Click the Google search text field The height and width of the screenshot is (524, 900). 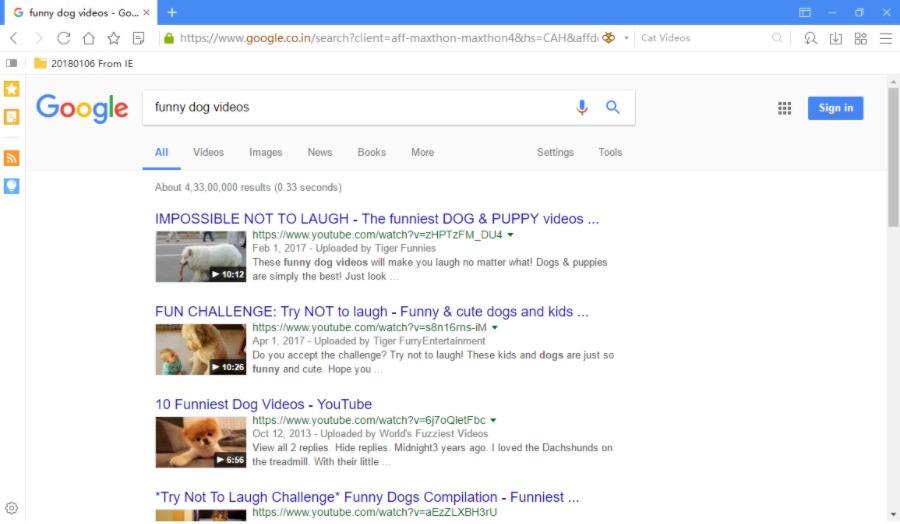[359, 107]
